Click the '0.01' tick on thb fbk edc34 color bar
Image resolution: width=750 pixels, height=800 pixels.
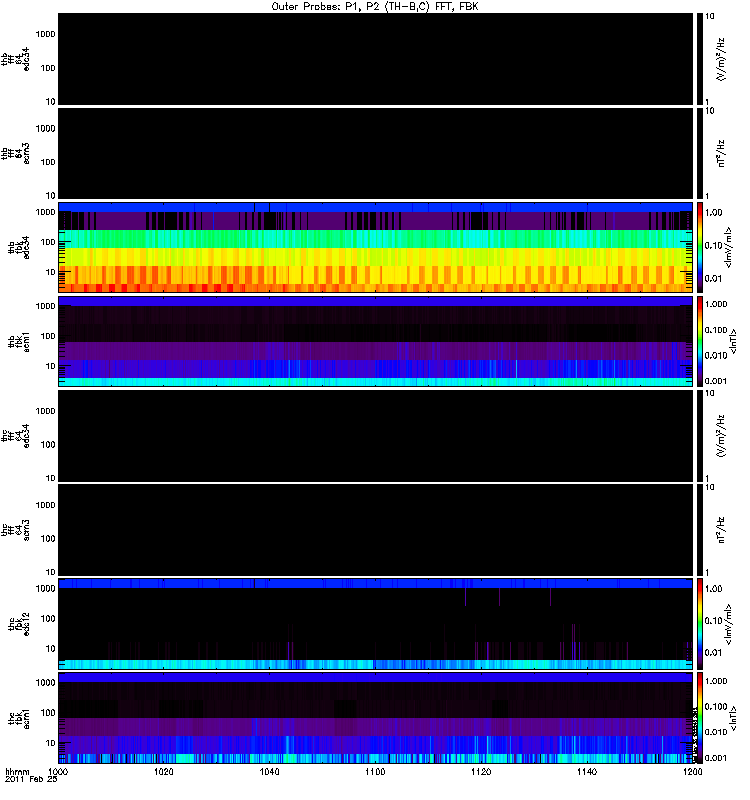(x=713, y=279)
